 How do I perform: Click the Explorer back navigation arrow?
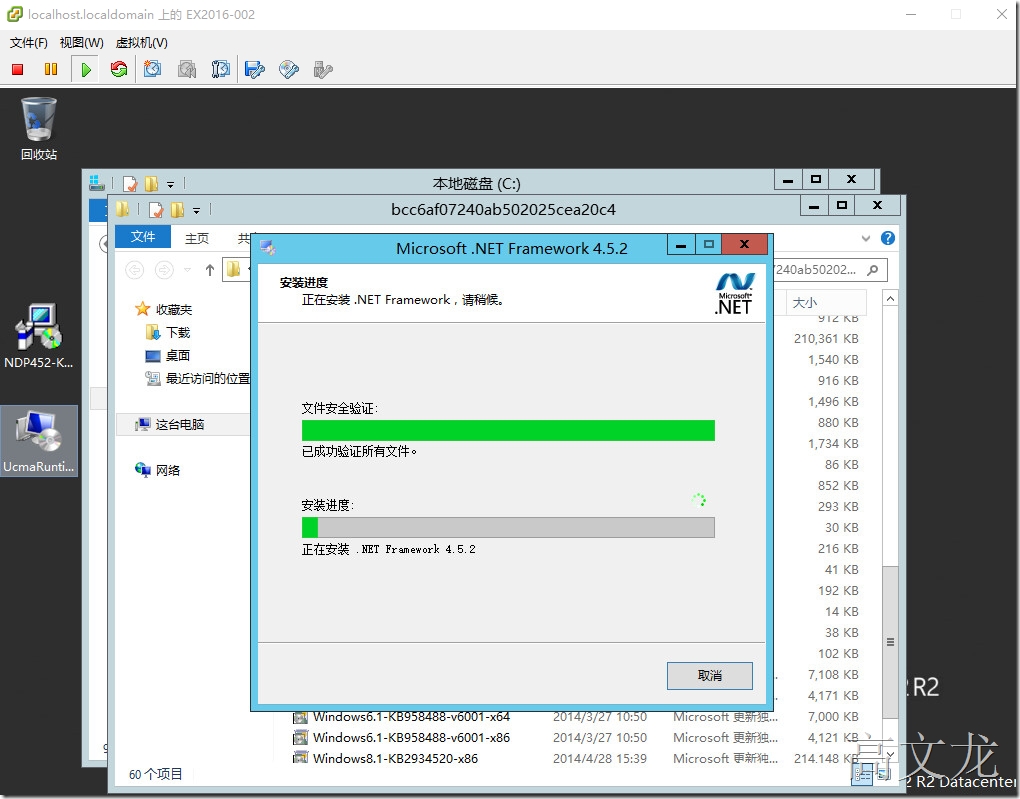pos(135,269)
